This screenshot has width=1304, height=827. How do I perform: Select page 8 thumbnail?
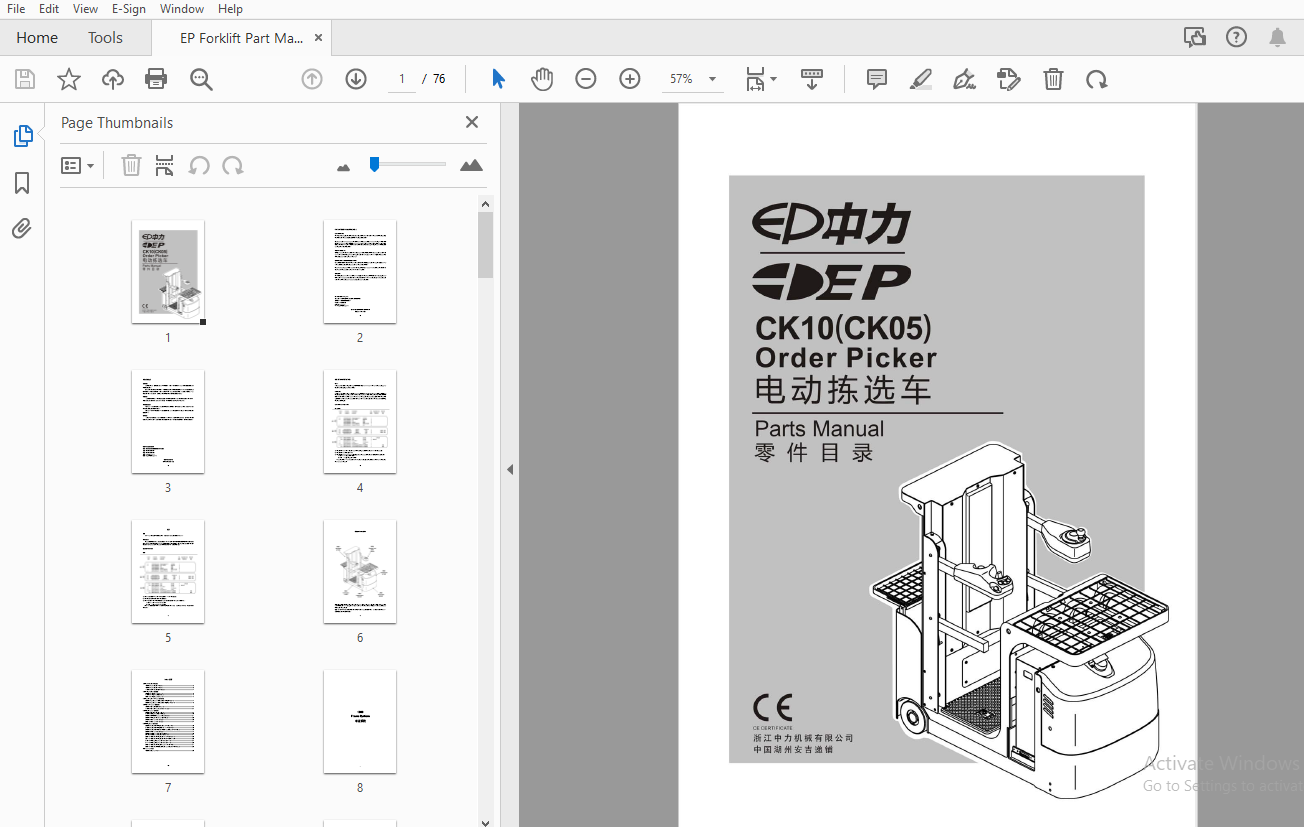(360, 722)
